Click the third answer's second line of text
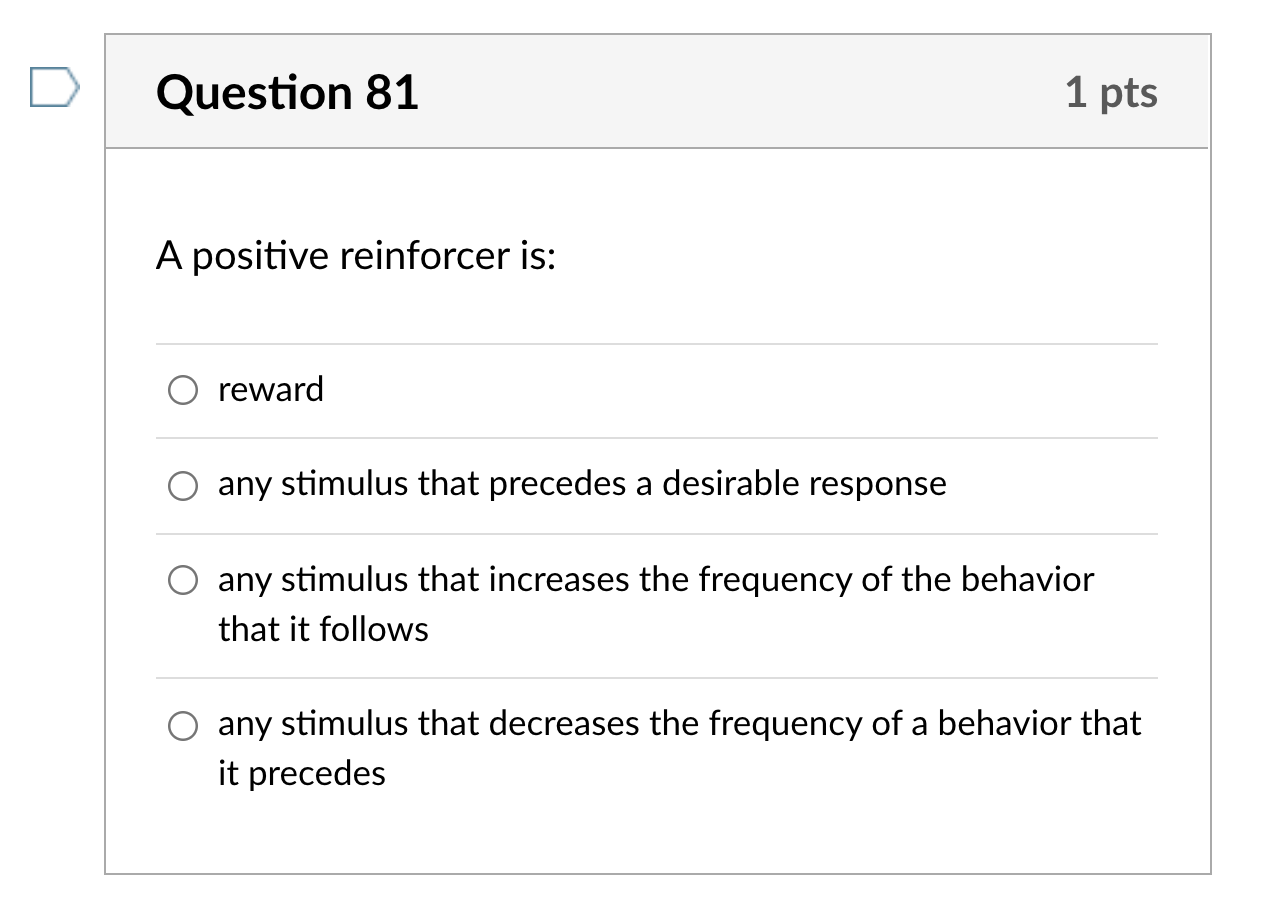Screen dimensions: 1288x904 tap(323, 630)
